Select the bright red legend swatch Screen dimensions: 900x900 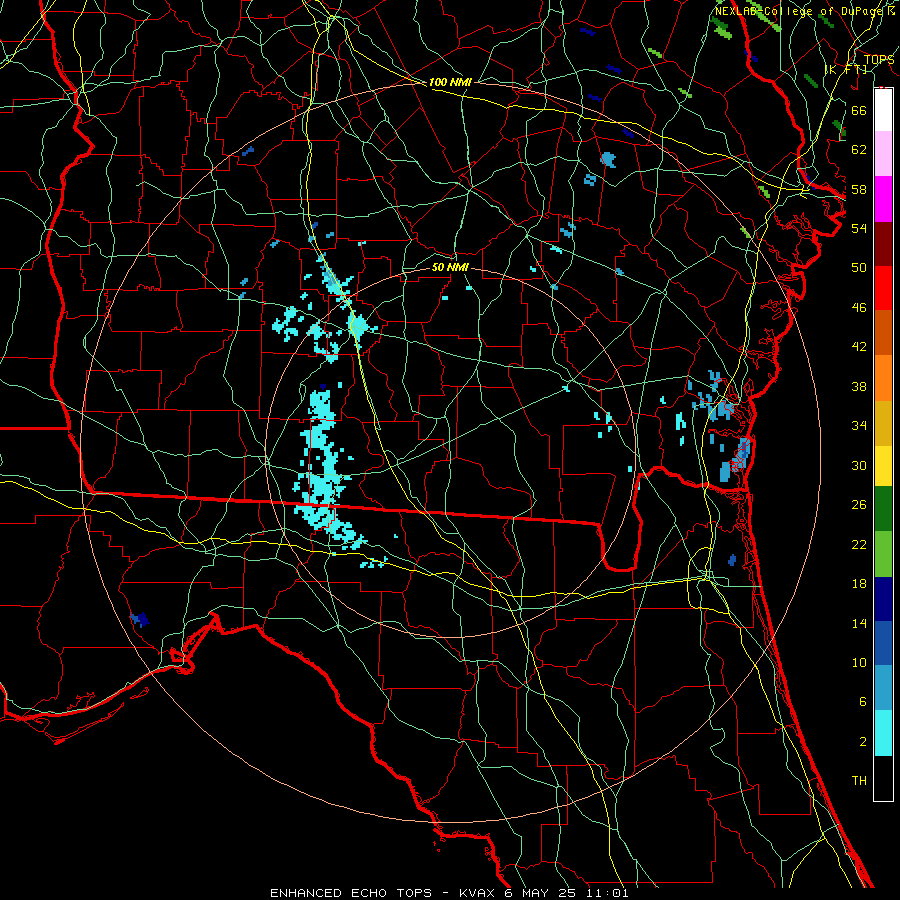pos(883,288)
